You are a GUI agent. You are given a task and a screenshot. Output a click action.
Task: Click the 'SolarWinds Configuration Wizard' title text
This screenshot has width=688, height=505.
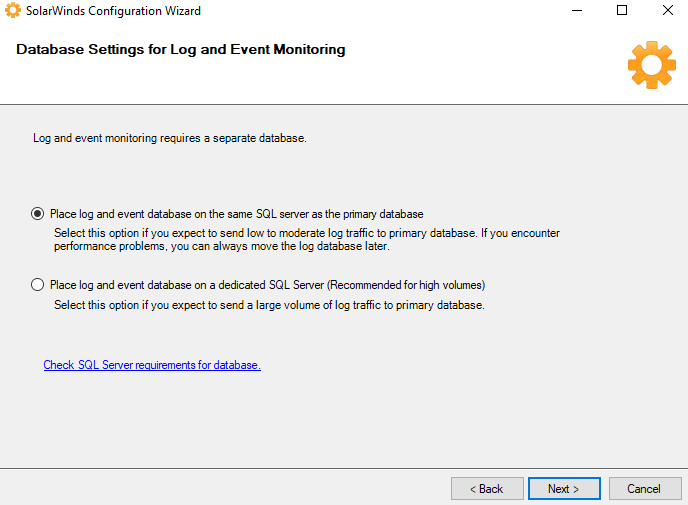coord(114,11)
